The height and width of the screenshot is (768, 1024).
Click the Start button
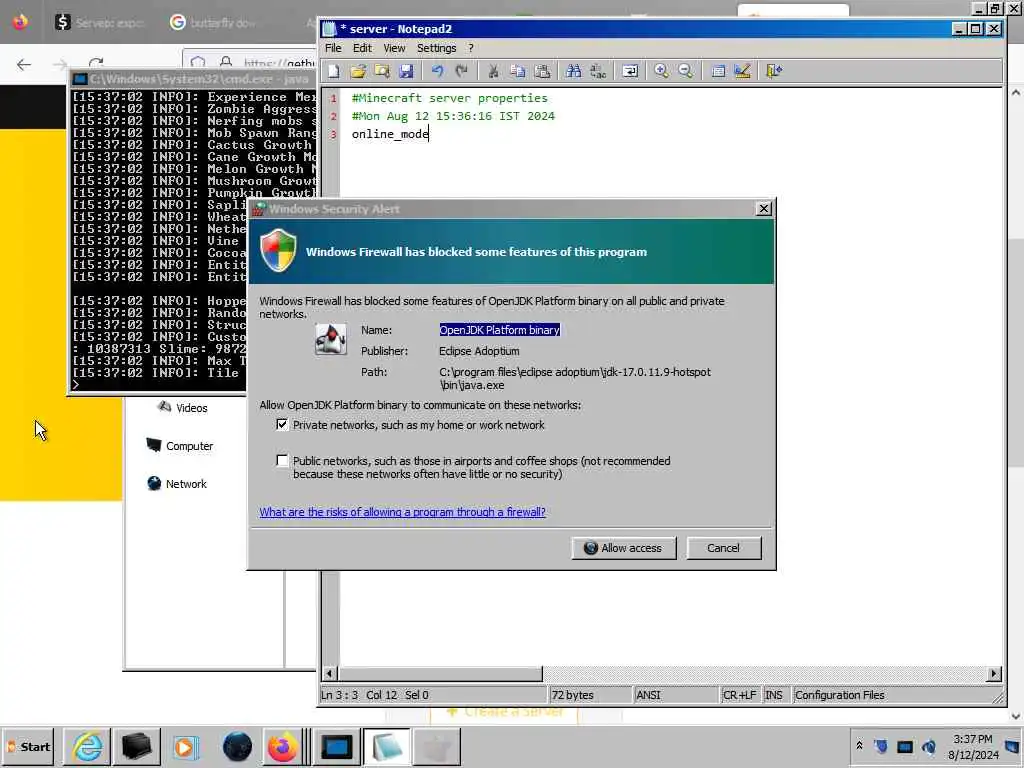[x=29, y=746]
